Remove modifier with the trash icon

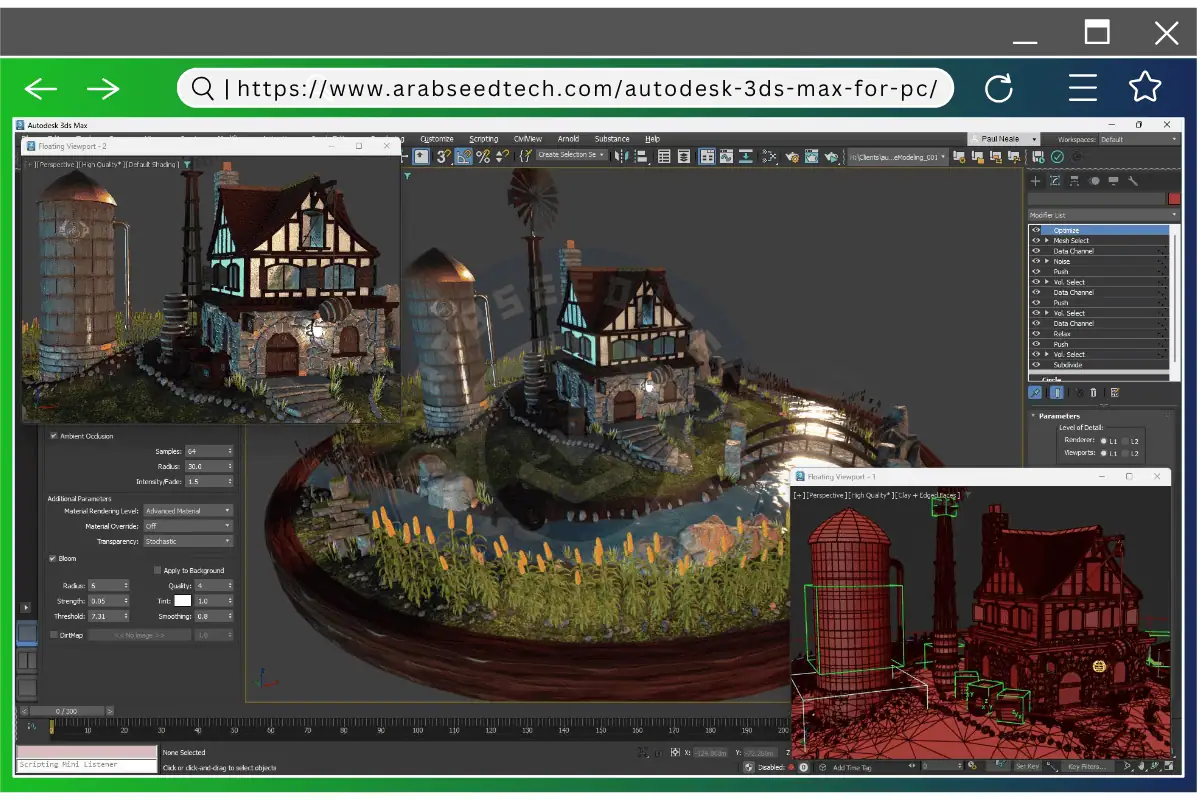pyautogui.click(x=1093, y=393)
